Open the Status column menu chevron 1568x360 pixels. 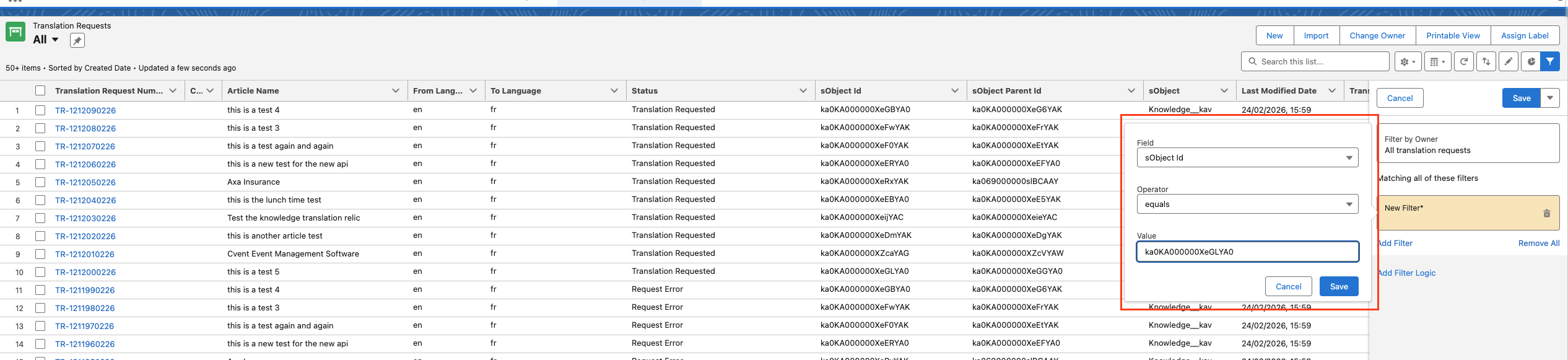click(803, 90)
